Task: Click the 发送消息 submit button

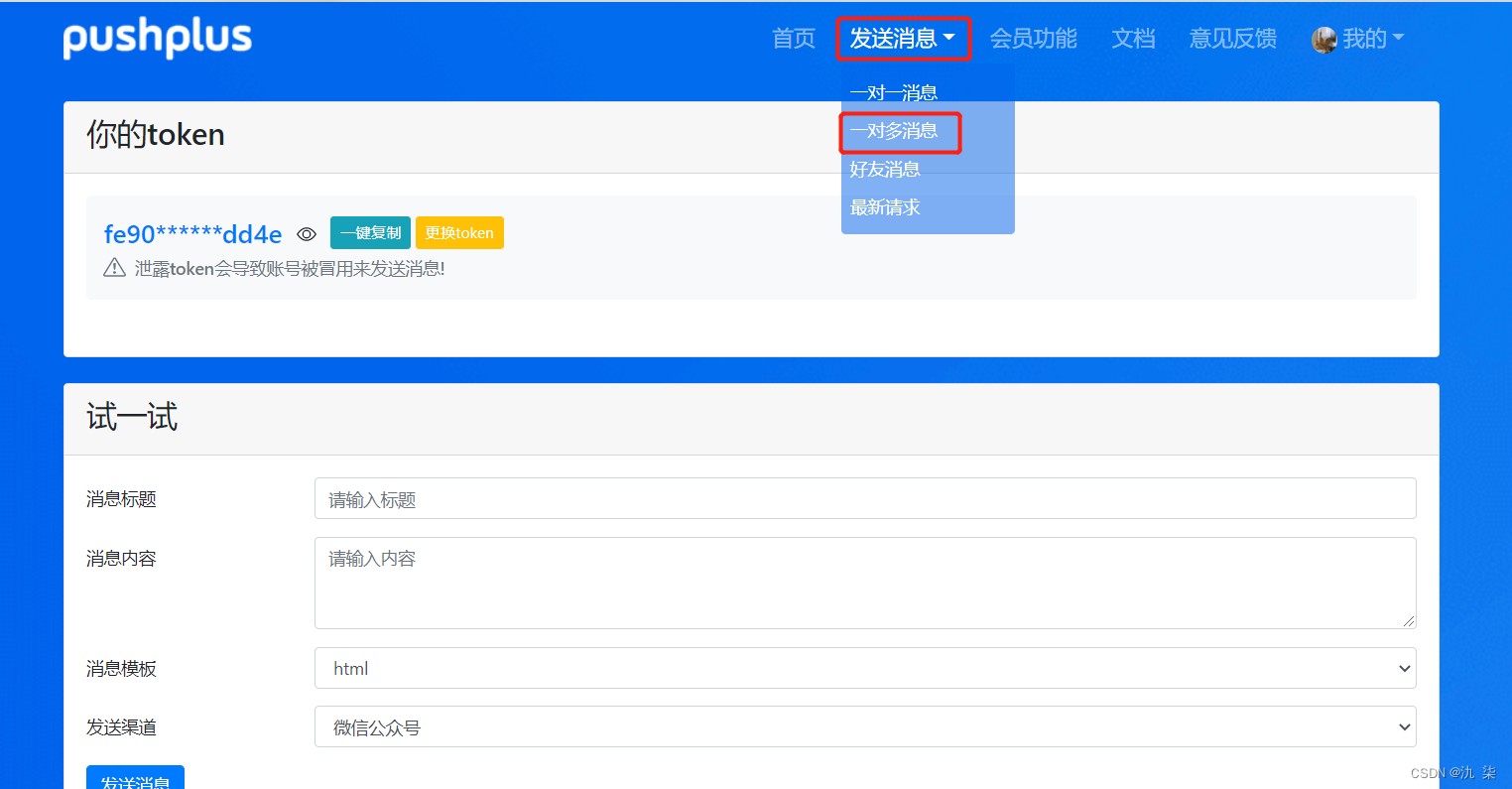Action: pos(135,778)
